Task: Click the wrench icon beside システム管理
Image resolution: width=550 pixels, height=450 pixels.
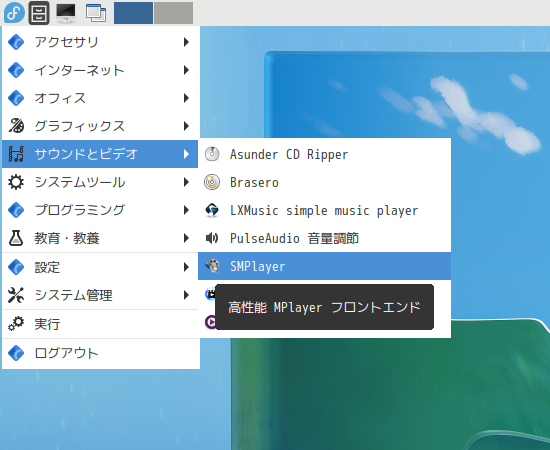Action: [16, 295]
